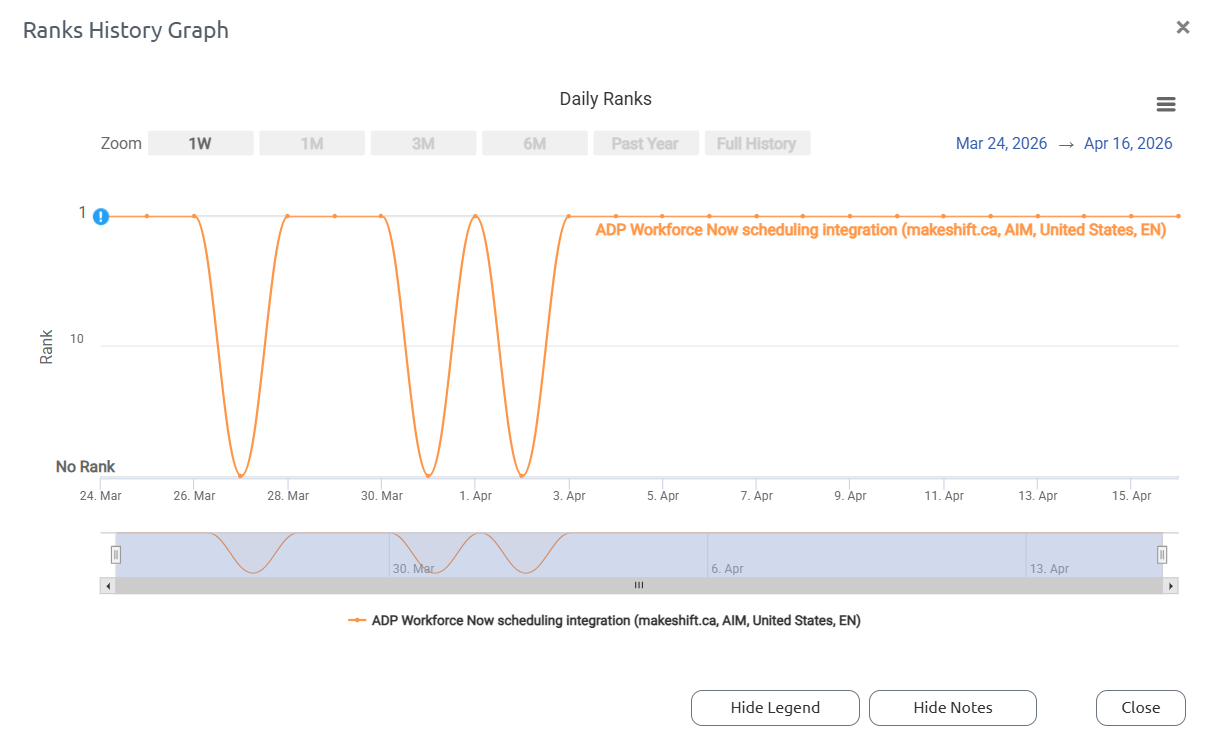Grab the left navigator range handle
Screen dimensions: 1207x733
pyautogui.click(x=116, y=554)
